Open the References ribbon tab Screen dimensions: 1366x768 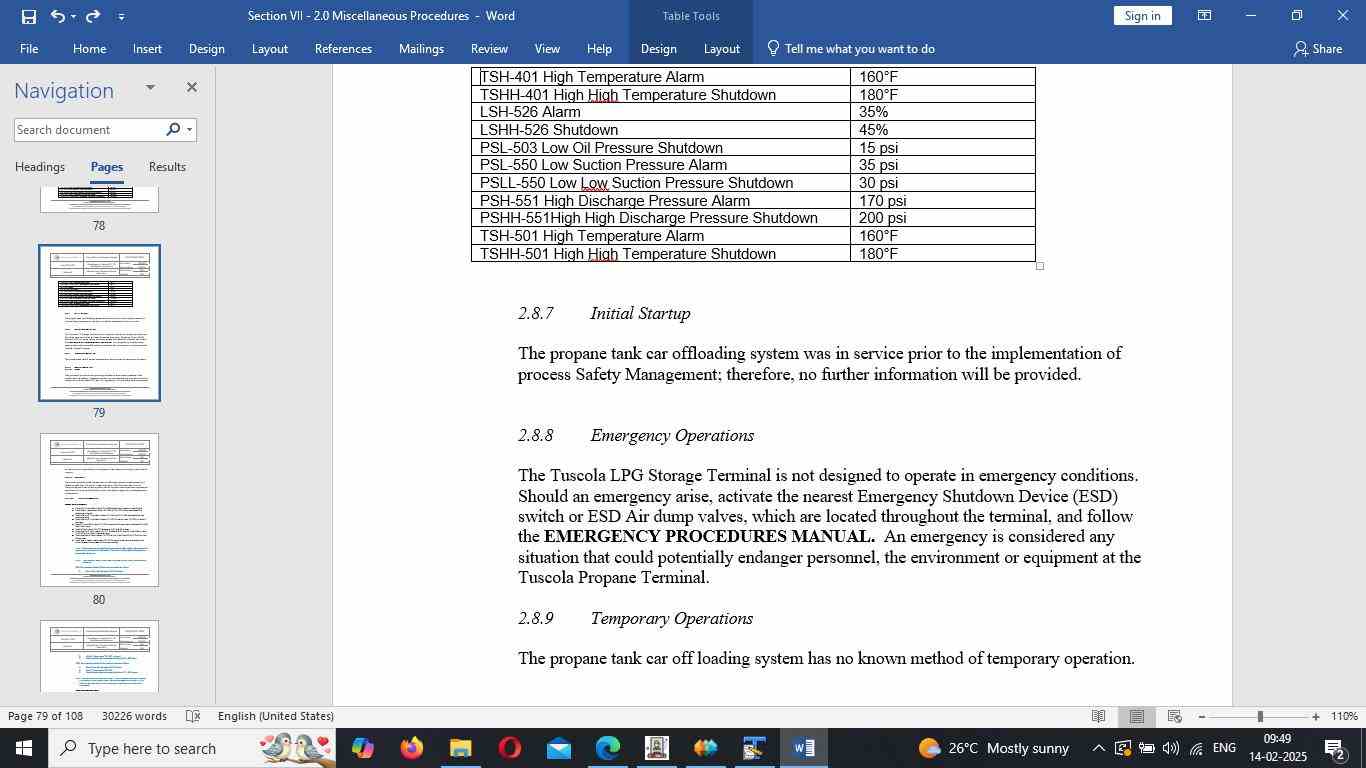coord(343,48)
